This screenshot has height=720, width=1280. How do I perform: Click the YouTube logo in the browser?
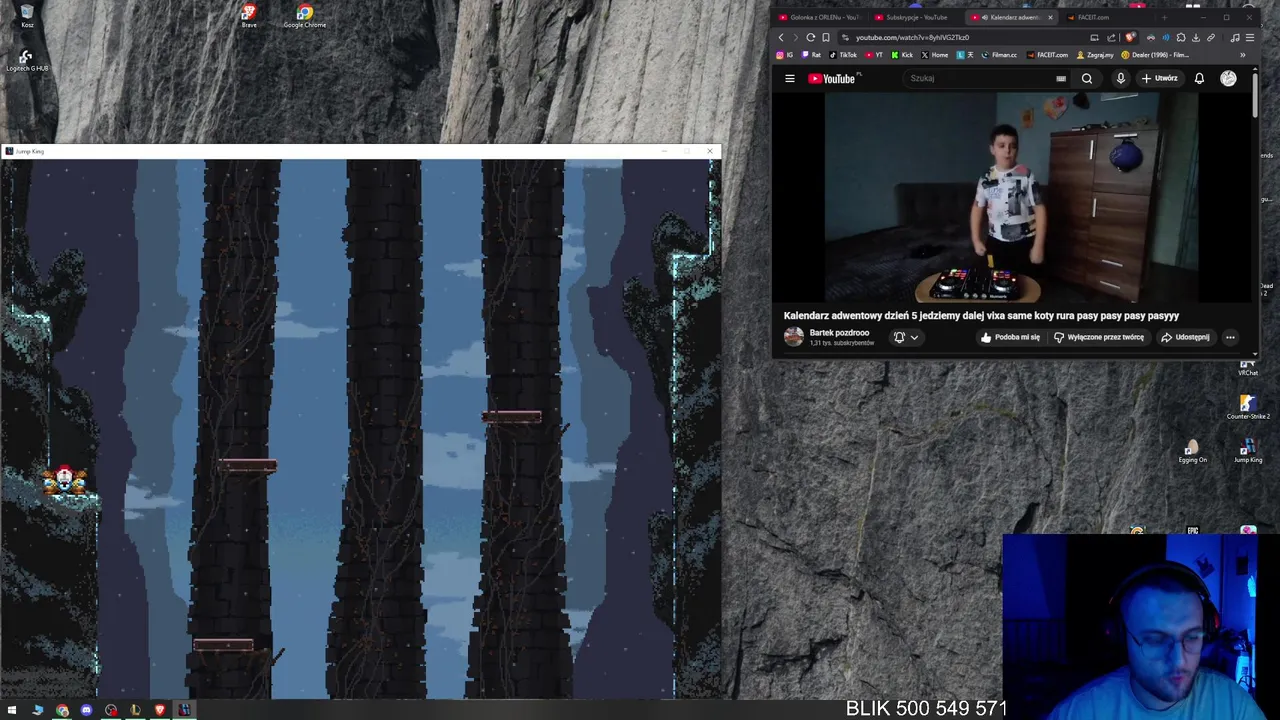pyautogui.click(x=833, y=78)
